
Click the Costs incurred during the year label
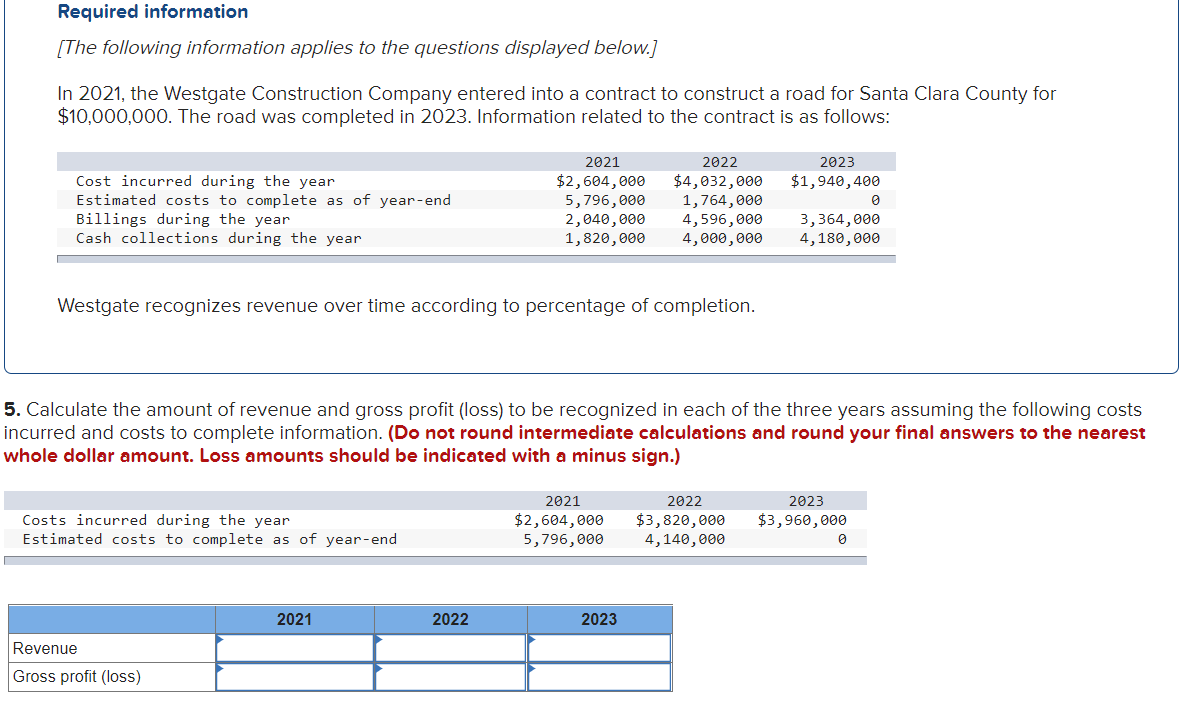tap(156, 520)
